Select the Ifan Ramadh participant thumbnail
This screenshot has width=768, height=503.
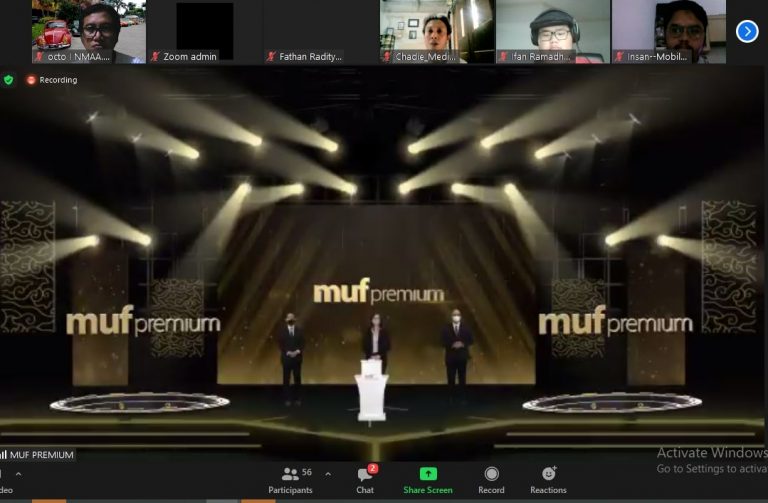pos(553,32)
